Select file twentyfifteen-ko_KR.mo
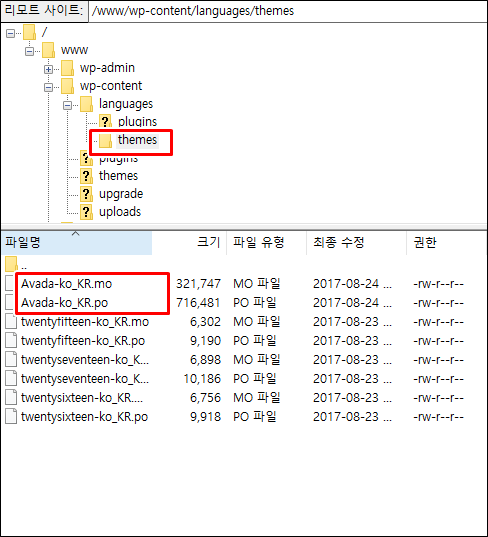 tap(85, 322)
